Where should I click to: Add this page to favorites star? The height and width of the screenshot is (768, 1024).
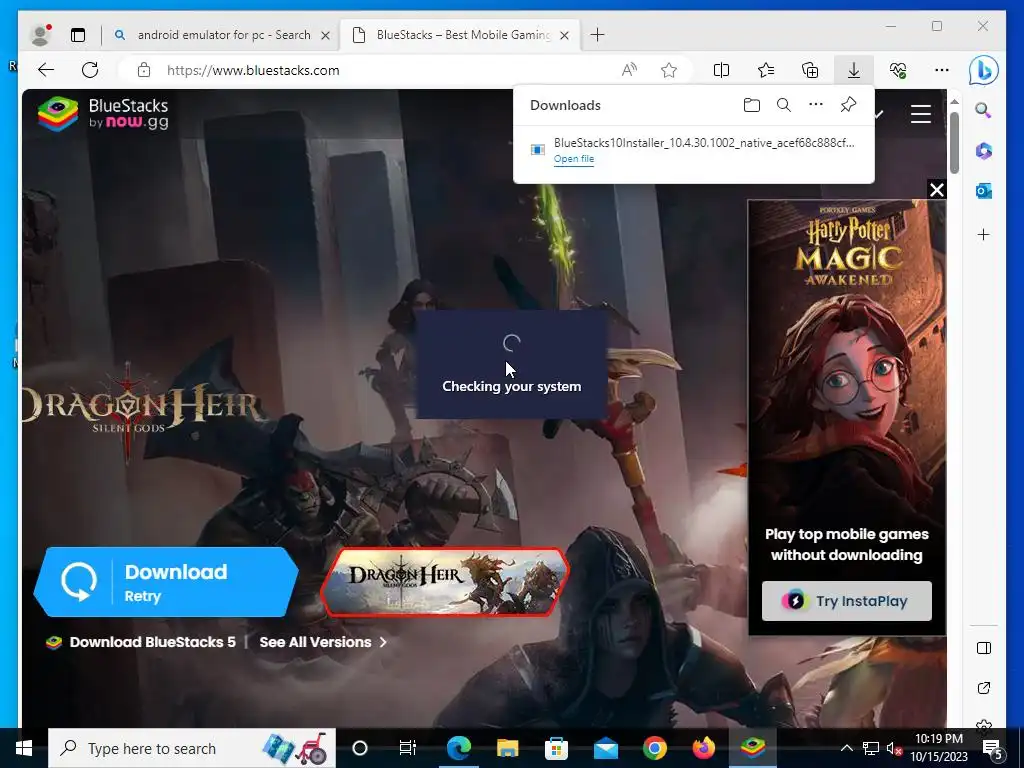(669, 70)
